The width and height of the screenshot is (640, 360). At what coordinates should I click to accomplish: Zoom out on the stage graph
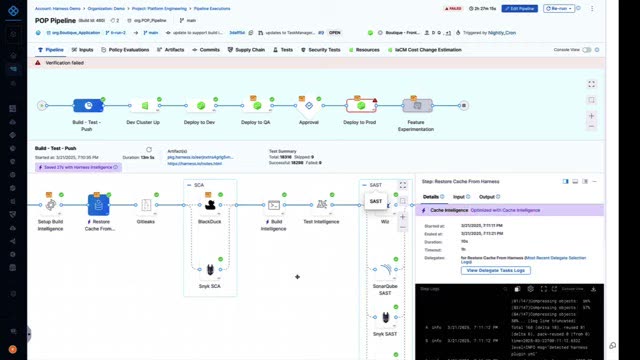(591, 127)
